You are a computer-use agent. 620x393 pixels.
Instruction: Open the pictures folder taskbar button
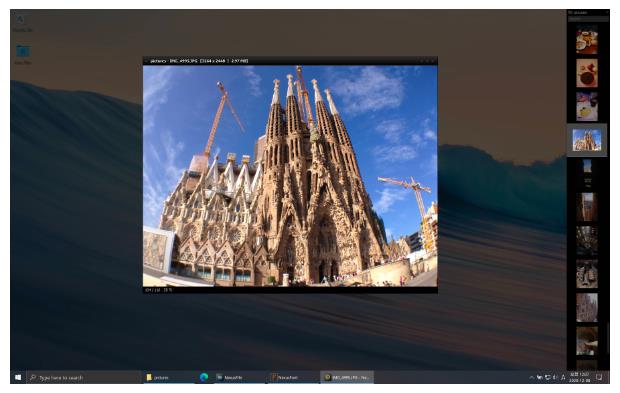pyautogui.click(x=168, y=377)
